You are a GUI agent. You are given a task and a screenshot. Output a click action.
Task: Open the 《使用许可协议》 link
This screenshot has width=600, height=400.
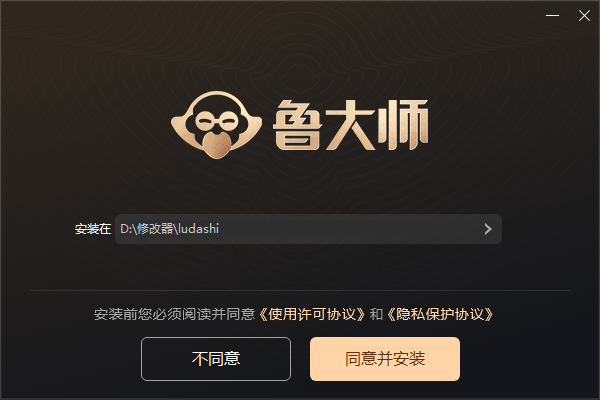coord(312,314)
